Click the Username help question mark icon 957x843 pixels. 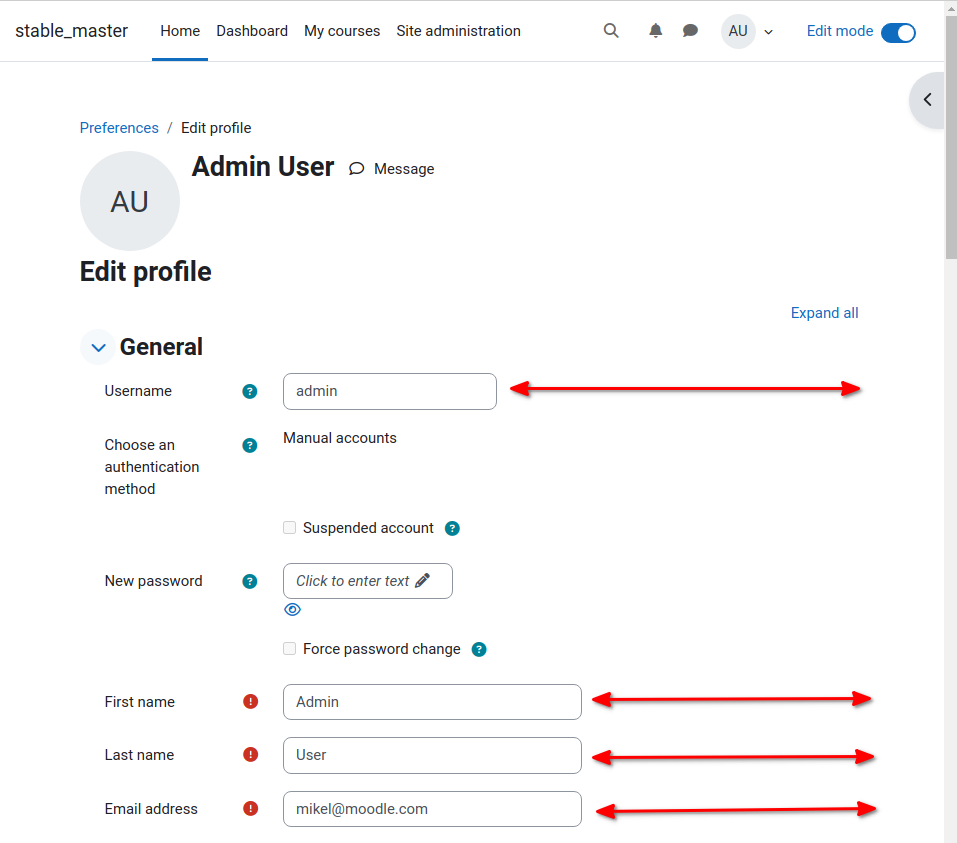[250, 391]
